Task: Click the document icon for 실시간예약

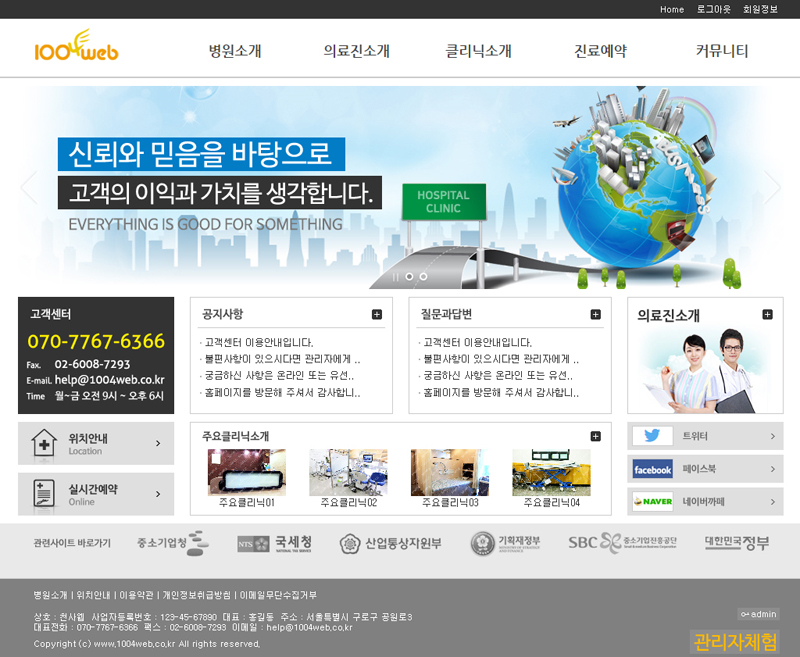Action: (x=44, y=494)
